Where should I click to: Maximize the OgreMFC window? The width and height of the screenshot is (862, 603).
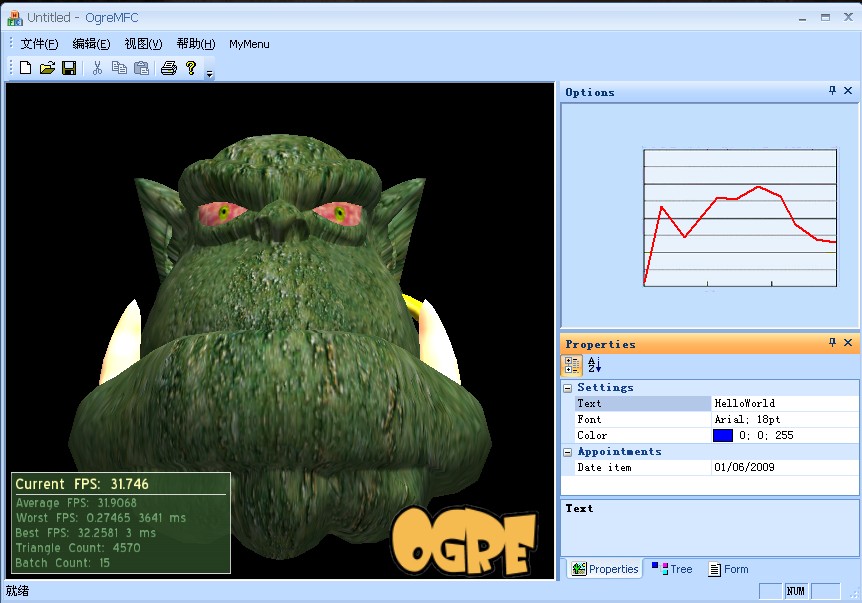(x=825, y=18)
